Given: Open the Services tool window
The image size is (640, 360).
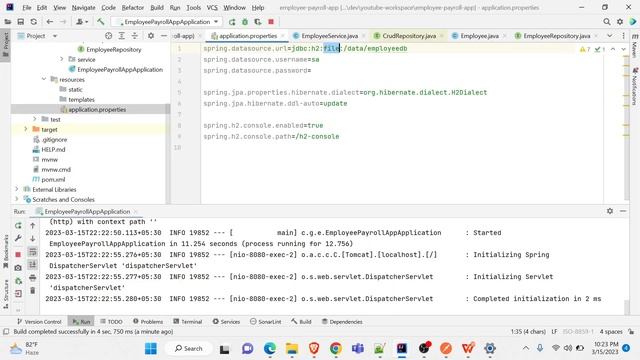Looking at the screenshot, I should click(x=226, y=322).
